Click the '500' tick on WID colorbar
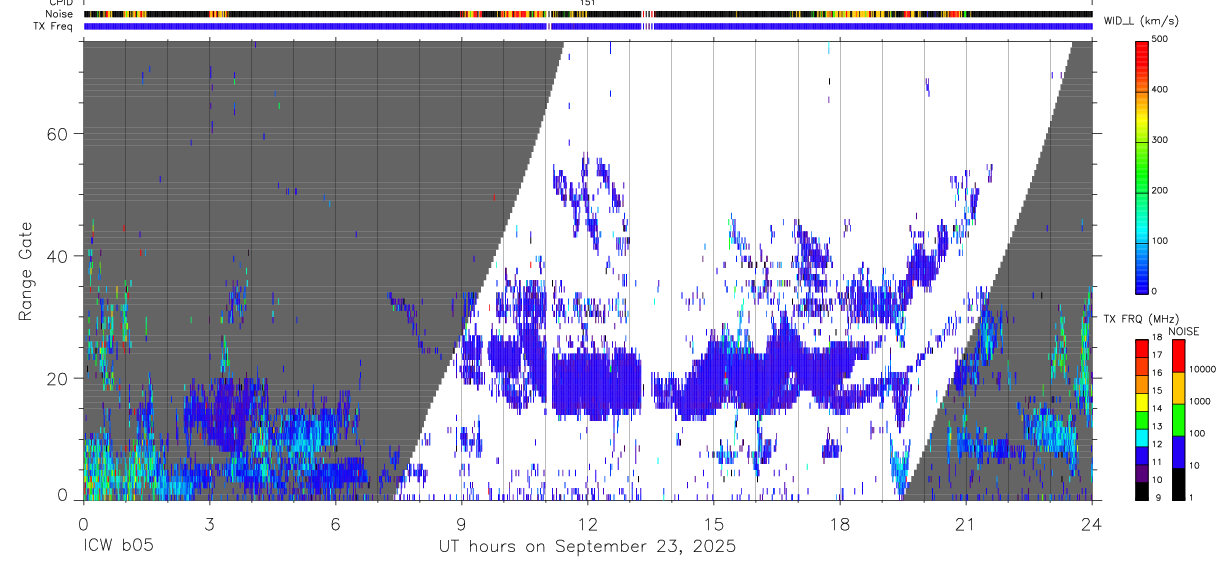The height and width of the screenshot is (567, 1228). (1160, 39)
